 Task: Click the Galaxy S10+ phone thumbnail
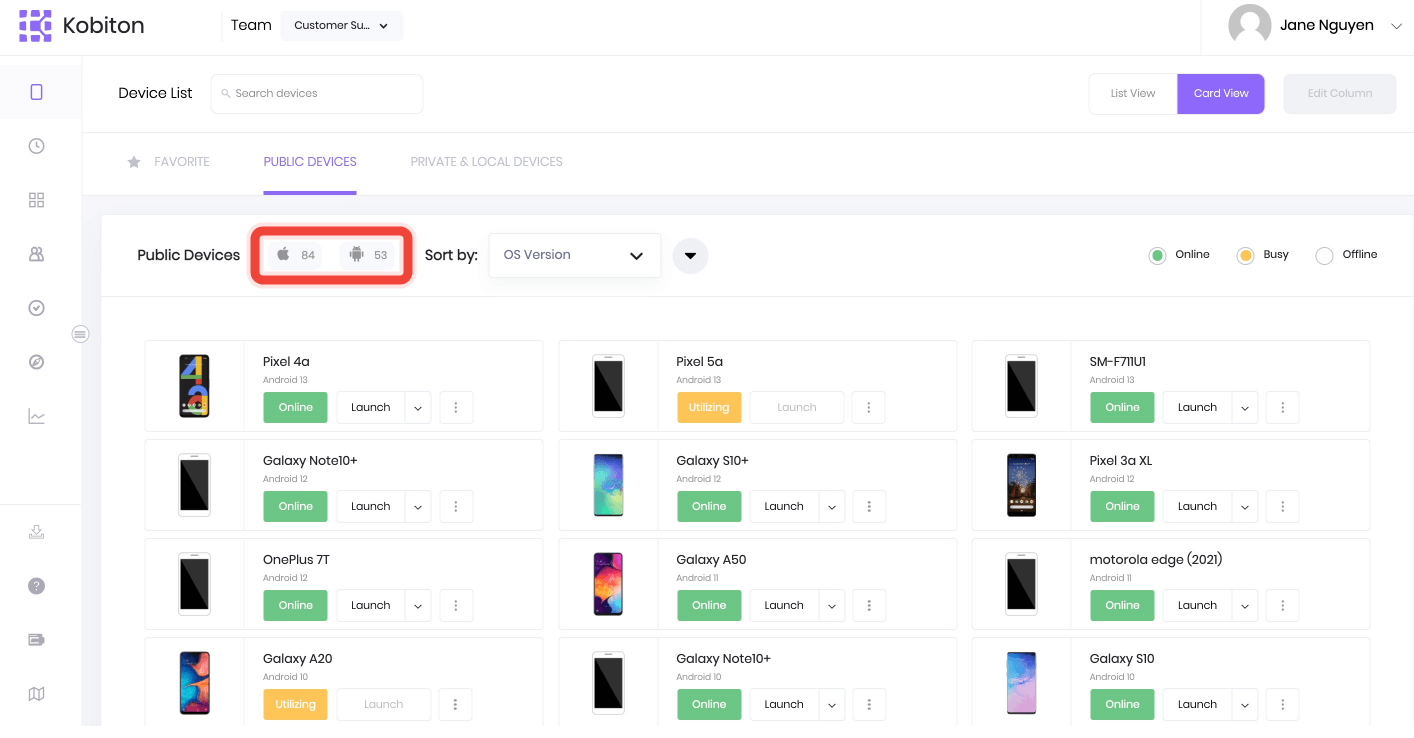tap(608, 484)
